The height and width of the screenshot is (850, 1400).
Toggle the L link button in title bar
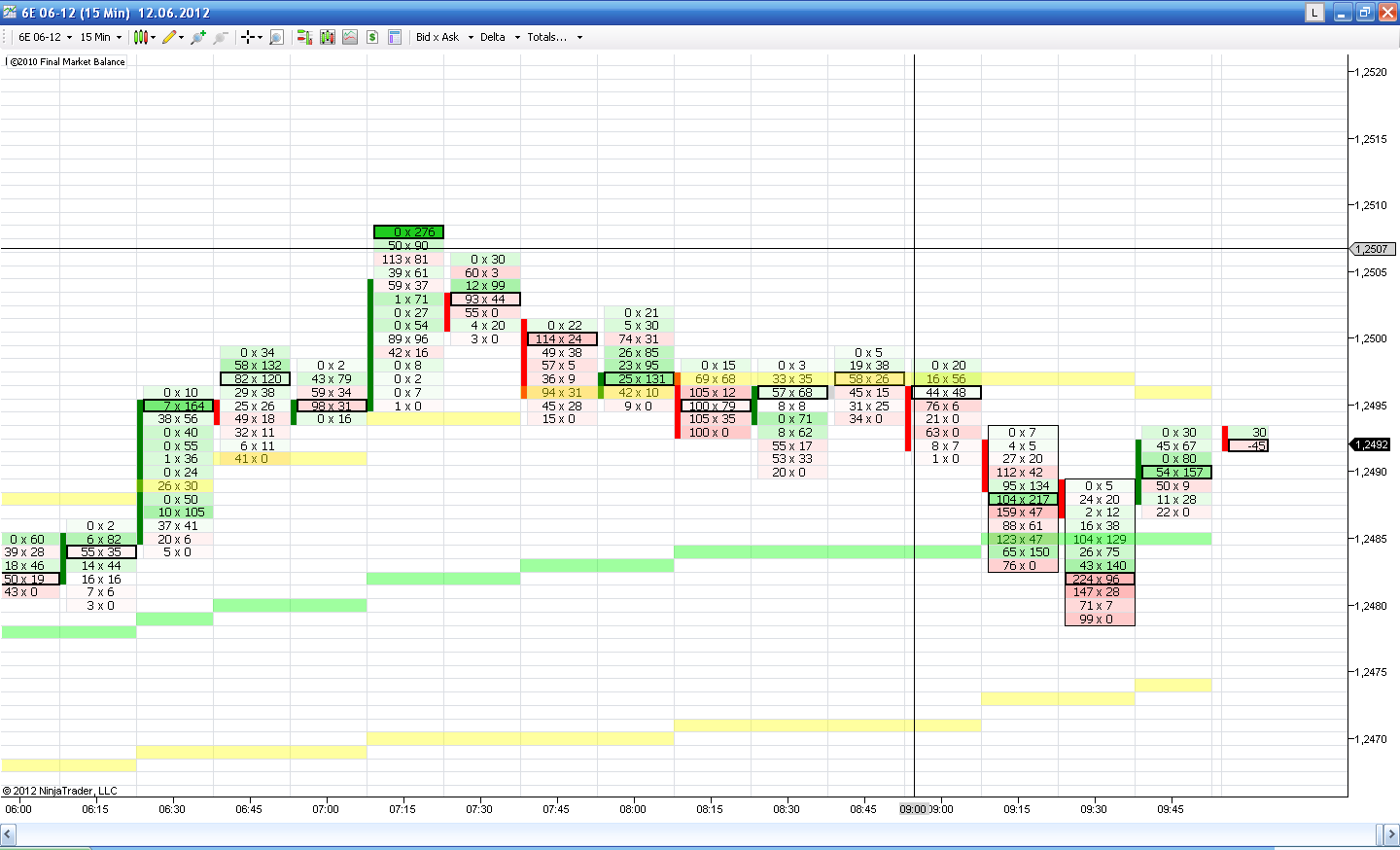(x=1314, y=13)
